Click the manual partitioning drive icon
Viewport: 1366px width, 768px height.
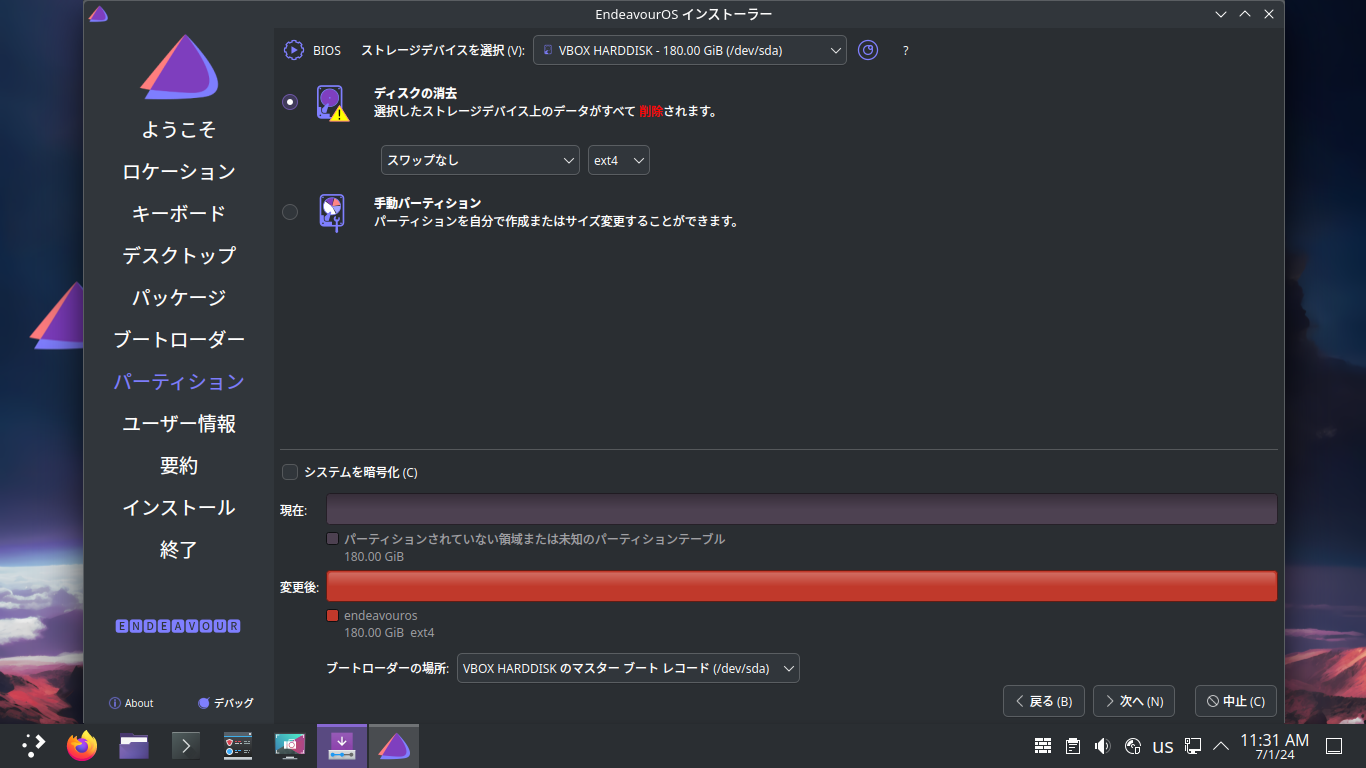tap(332, 212)
